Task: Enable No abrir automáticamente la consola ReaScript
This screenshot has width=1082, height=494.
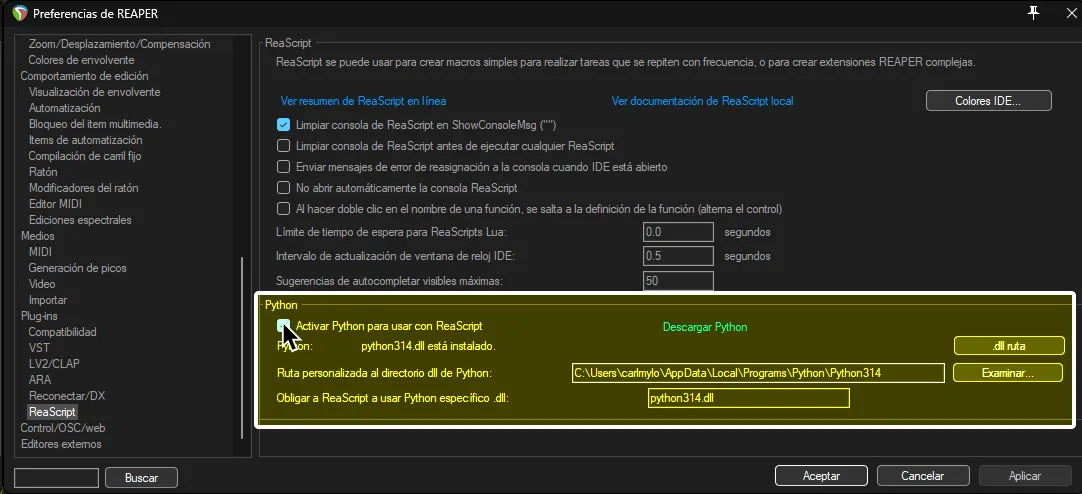Action: 283,187
